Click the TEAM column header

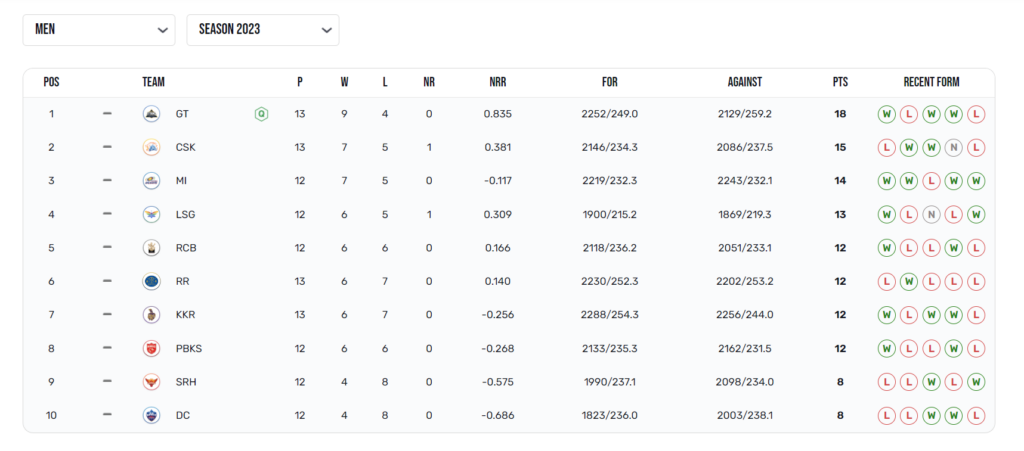tap(153, 82)
